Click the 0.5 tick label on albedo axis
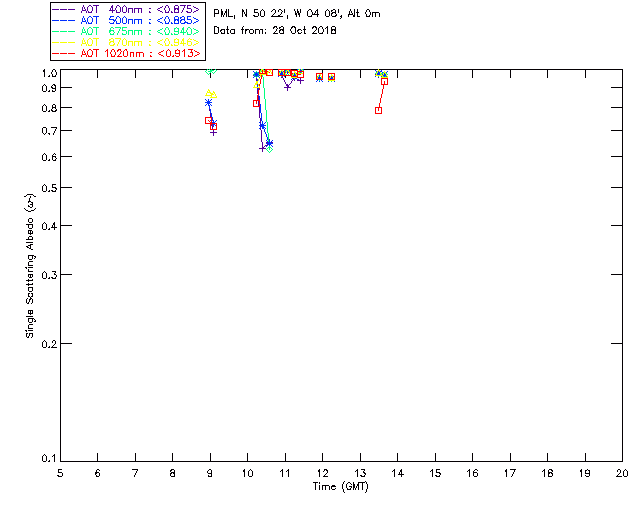Viewport: 640px width, 512px height. click(x=49, y=188)
